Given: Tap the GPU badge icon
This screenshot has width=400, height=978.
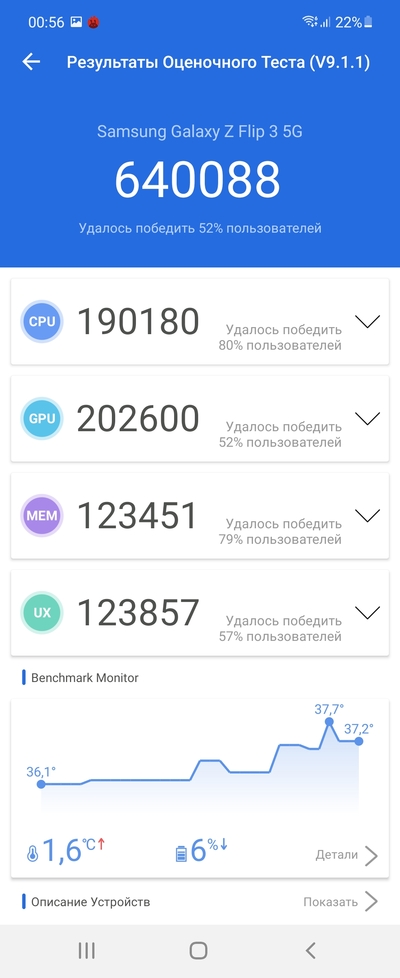Looking at the screenshot, I should 42,419.
